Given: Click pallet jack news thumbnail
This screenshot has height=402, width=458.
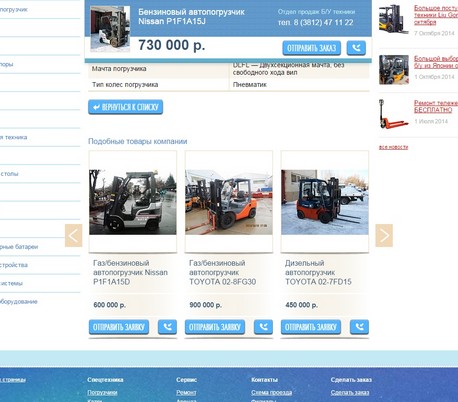Looking at the screenshot, I should [x=394, y=114].
